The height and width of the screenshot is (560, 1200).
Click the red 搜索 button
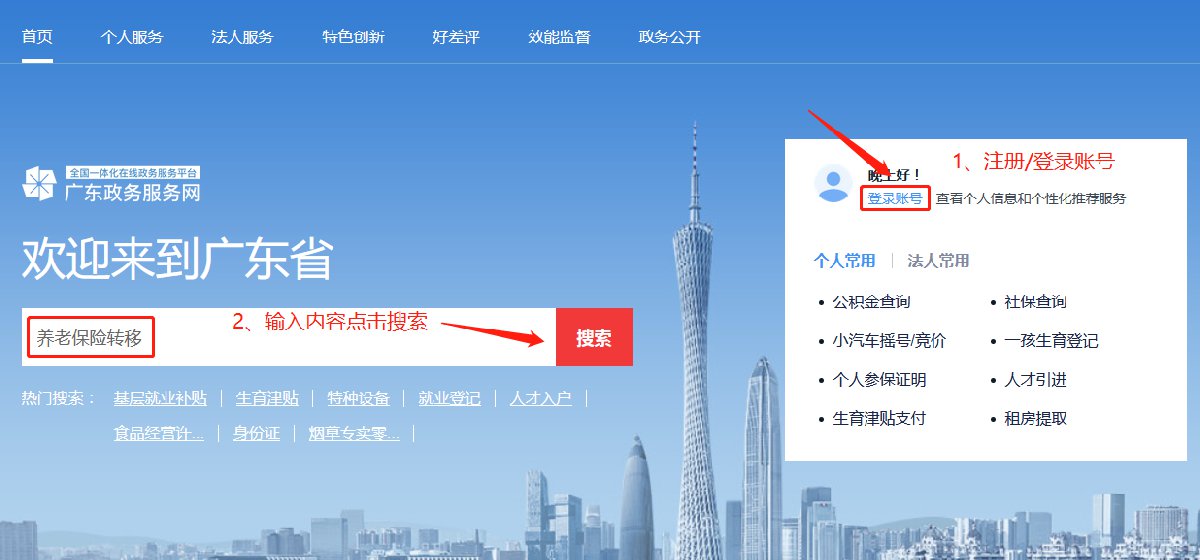click(594, 337)
